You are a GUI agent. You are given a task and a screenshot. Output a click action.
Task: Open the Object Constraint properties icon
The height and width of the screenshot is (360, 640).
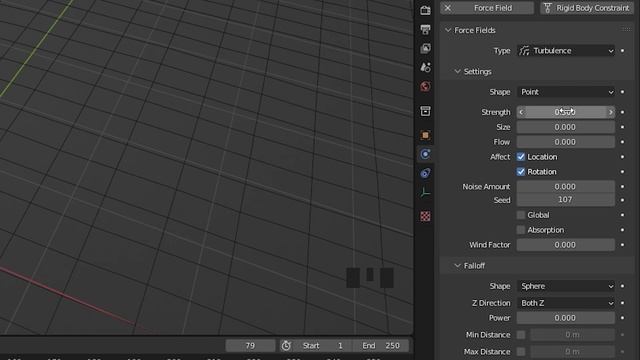[425, 173]
